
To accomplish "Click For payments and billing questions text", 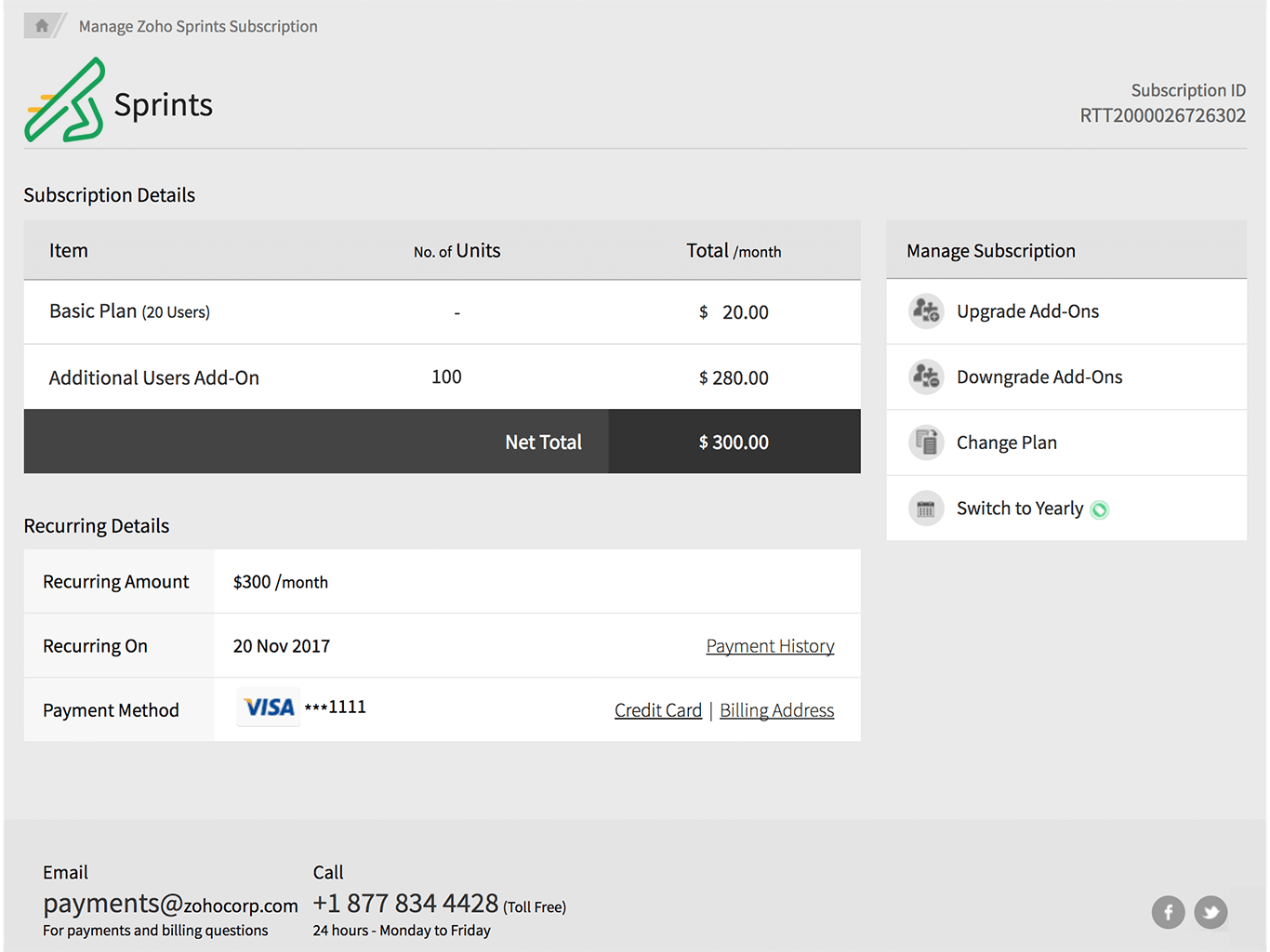I will [x=155, y=931].
